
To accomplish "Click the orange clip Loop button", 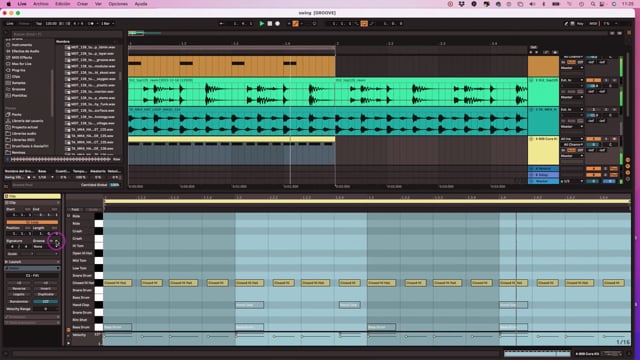I will [32, 222].
